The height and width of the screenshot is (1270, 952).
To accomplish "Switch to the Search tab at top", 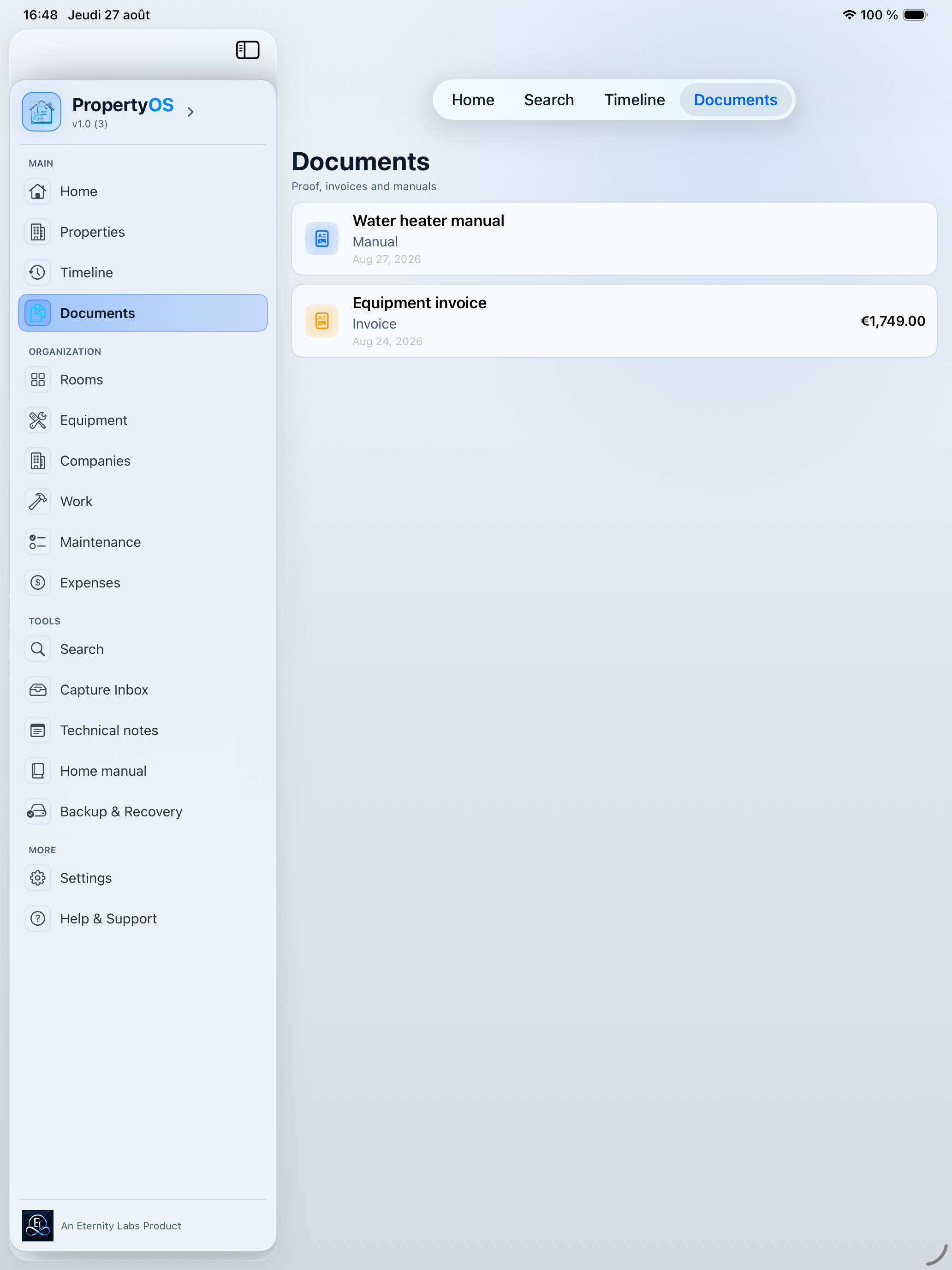I will (548, 100).
